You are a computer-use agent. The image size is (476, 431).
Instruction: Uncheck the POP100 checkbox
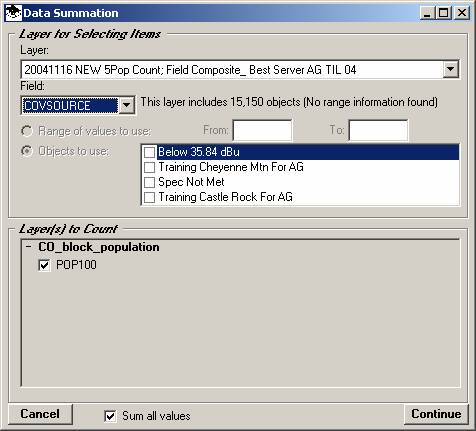click(44, 265)
